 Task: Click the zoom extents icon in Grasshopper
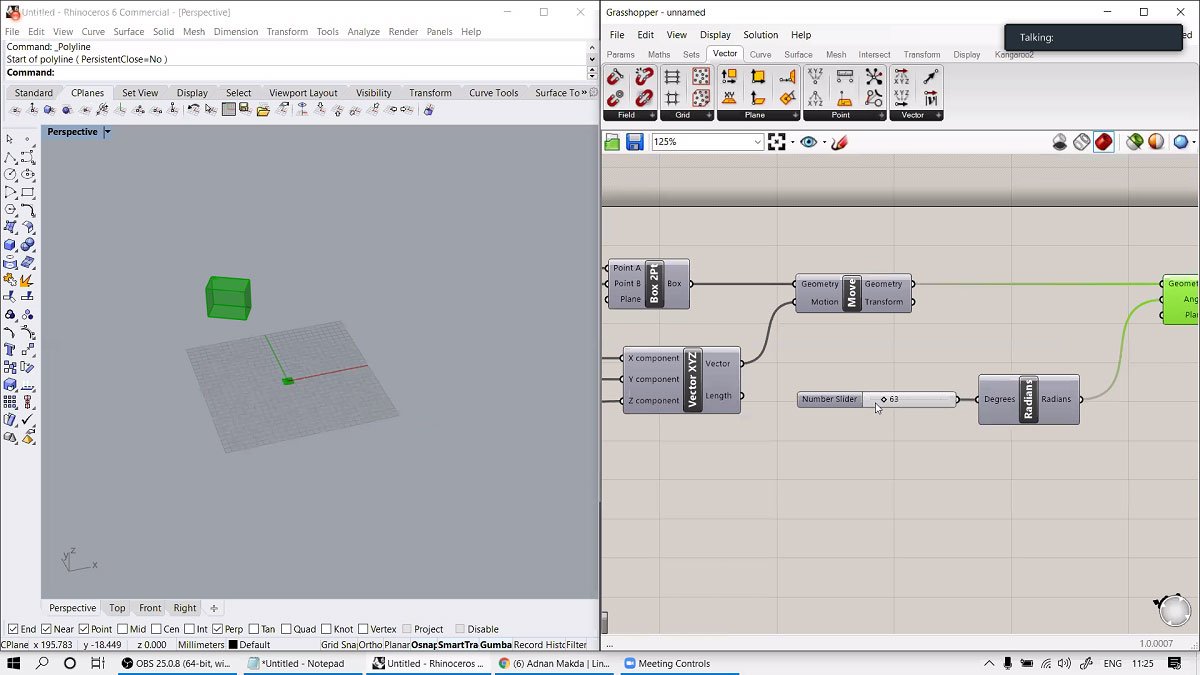(777, 142)
